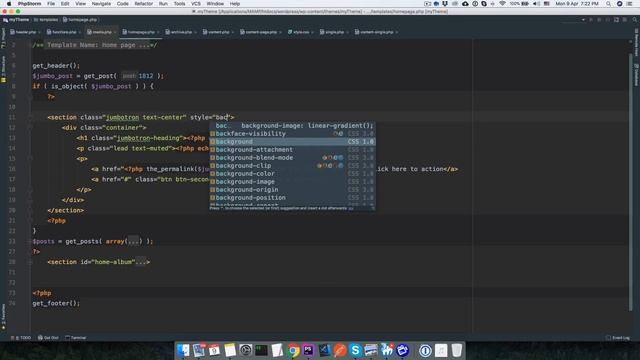The width and height of the screenshot is (640, 360).
Task: Click get_footer(); line in editor
Action: 56,303
